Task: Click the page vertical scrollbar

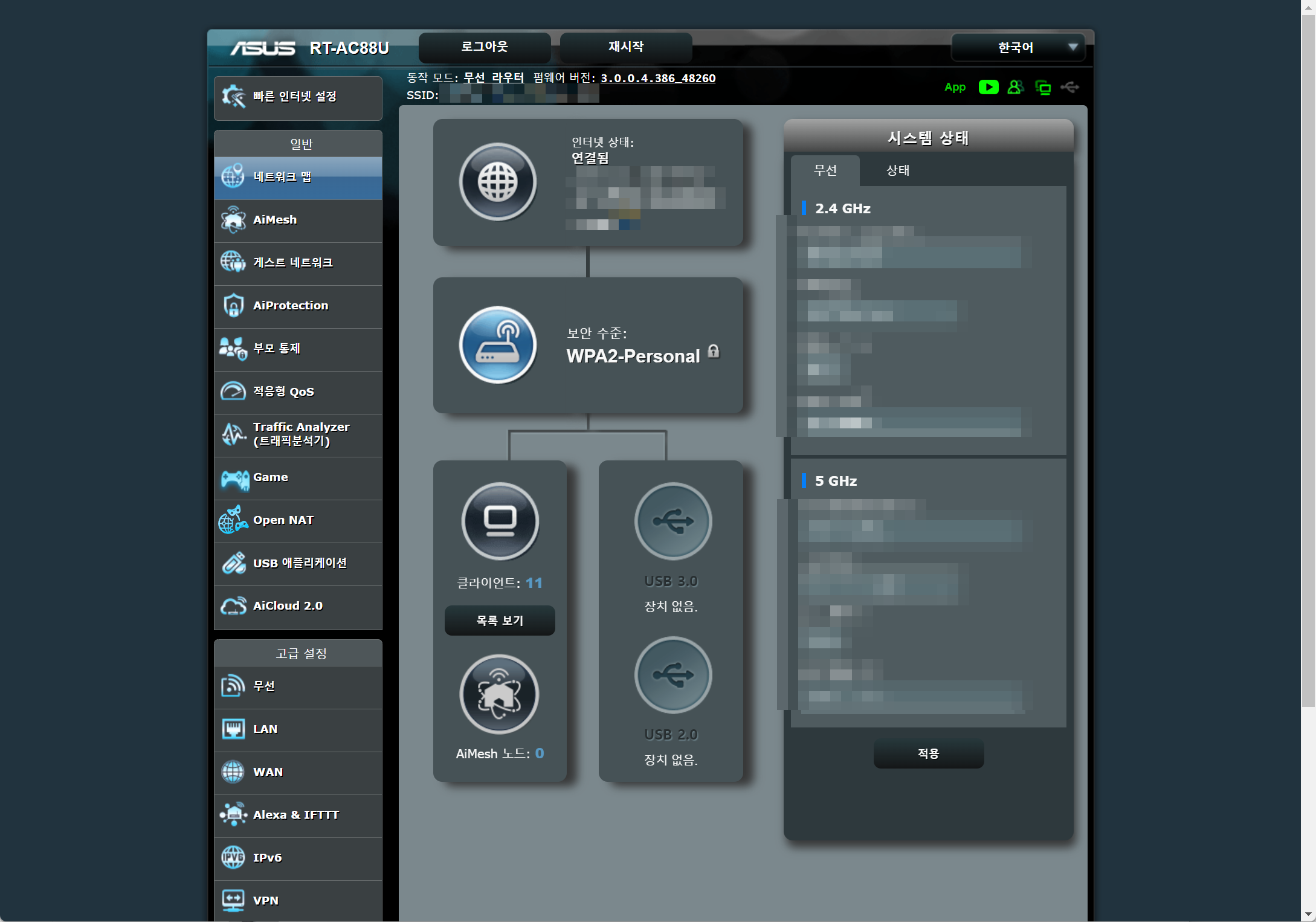Action: pos(1308,360)
